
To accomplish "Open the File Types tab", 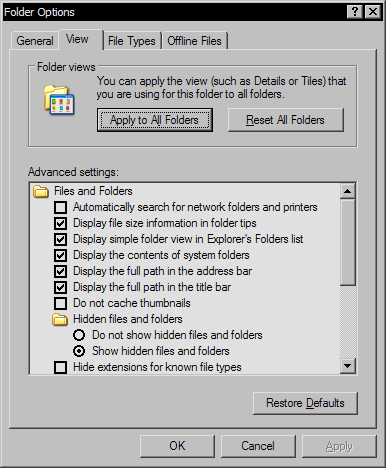I will coord(132,41).
